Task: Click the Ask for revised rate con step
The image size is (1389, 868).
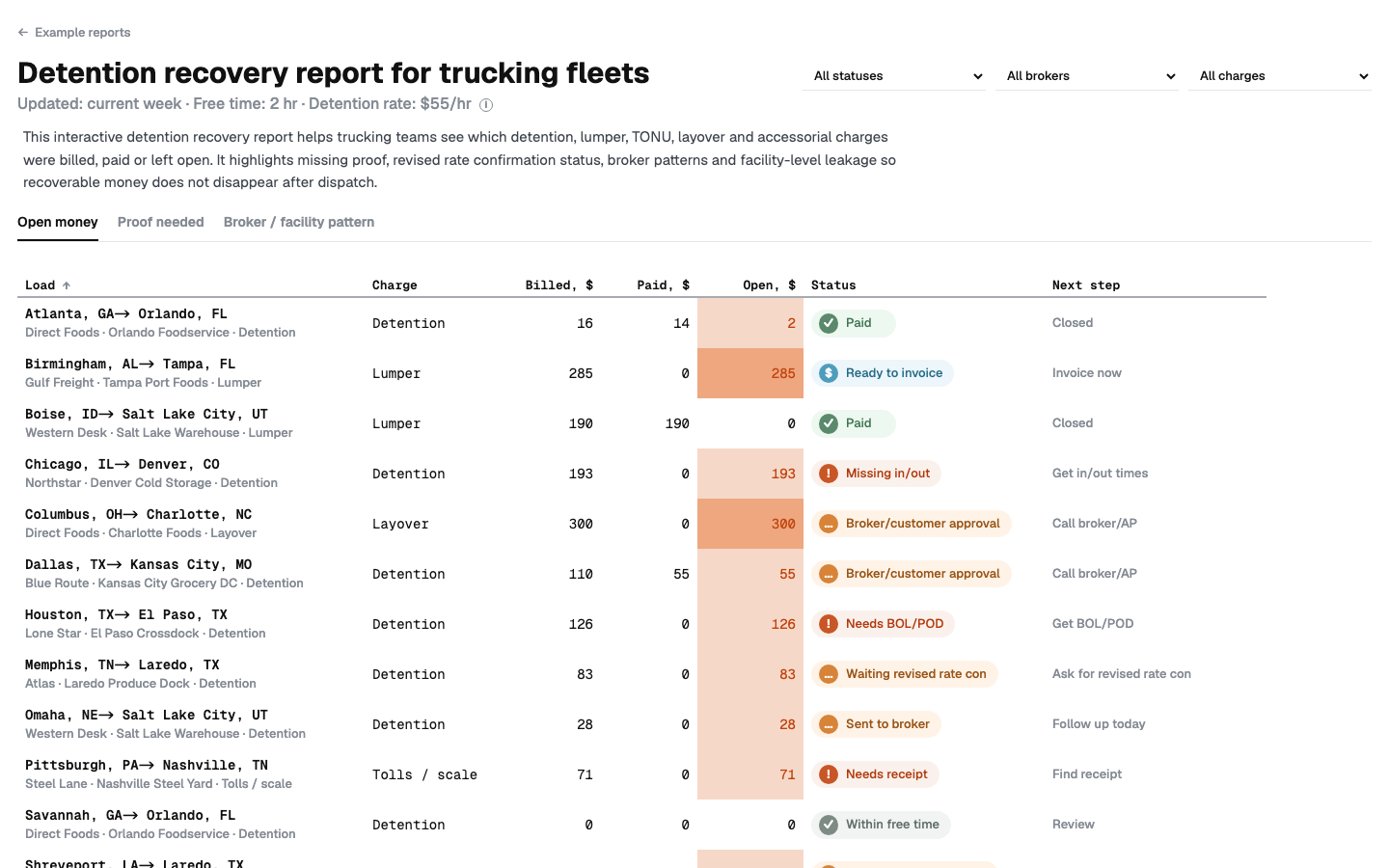Action: pos(1122,674)
